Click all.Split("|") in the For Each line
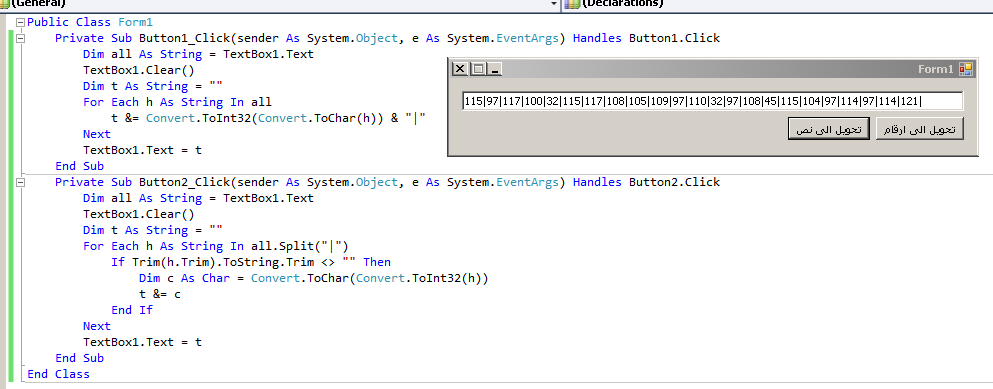 (x=300, y=246)
